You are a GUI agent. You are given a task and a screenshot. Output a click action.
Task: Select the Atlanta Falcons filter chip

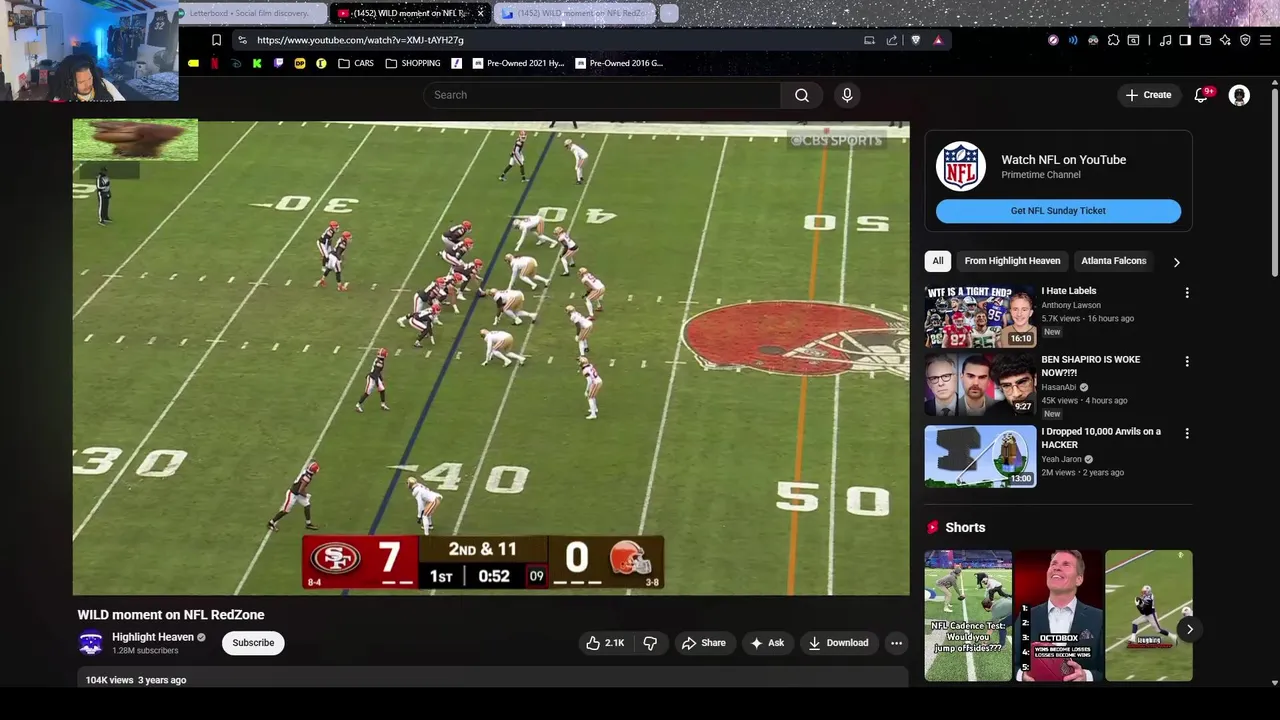1113,261
